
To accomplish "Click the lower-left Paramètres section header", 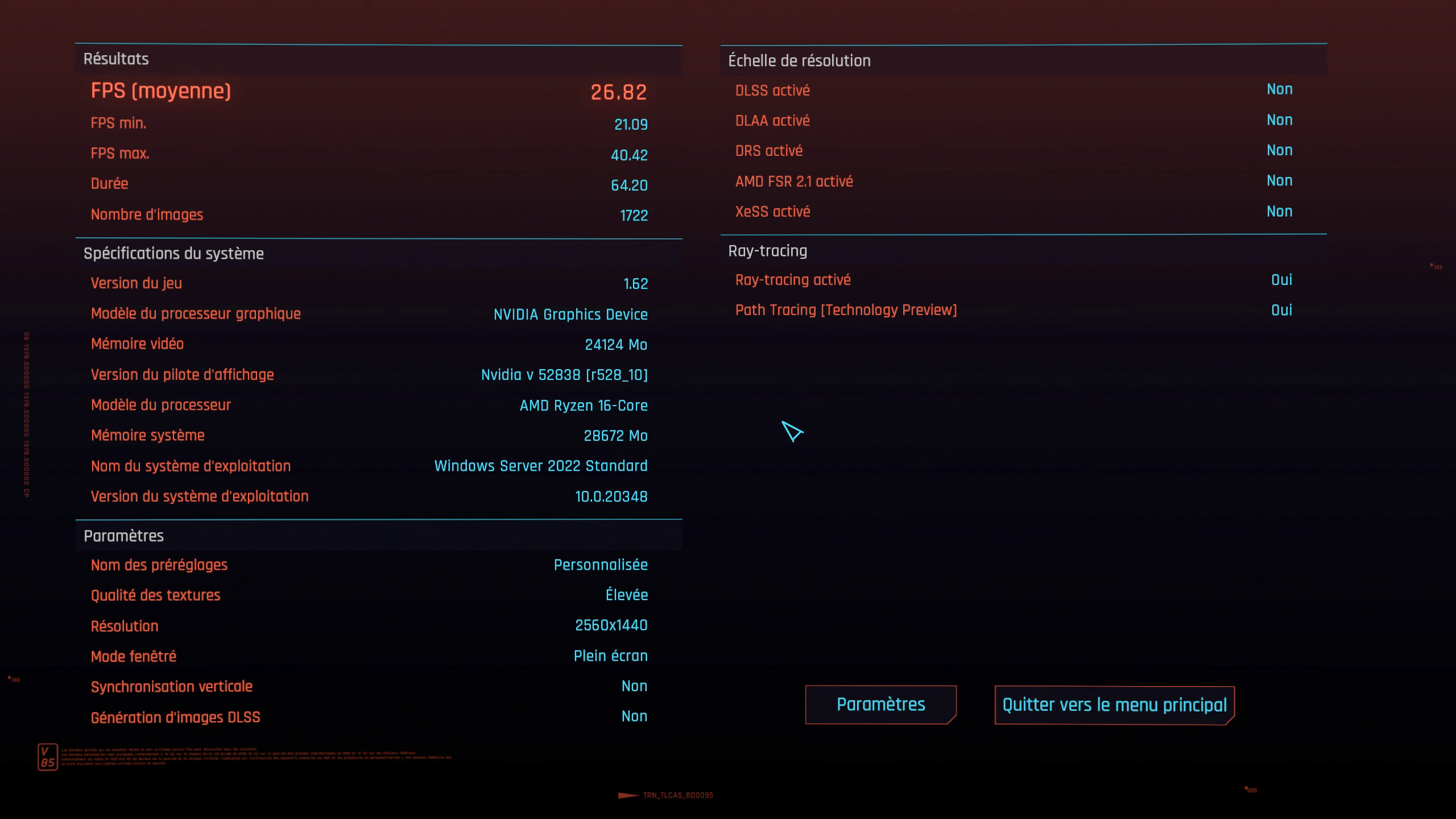I will [x=123, y=536].
